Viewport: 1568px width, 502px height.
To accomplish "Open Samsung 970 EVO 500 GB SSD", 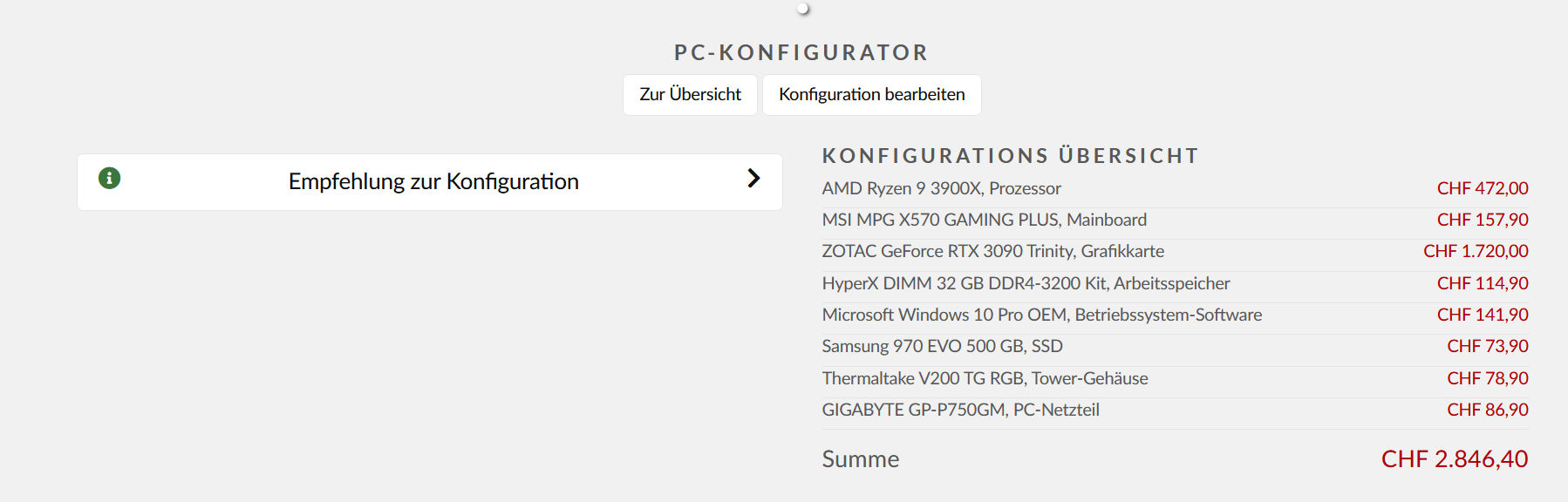I will click(942, 346).
